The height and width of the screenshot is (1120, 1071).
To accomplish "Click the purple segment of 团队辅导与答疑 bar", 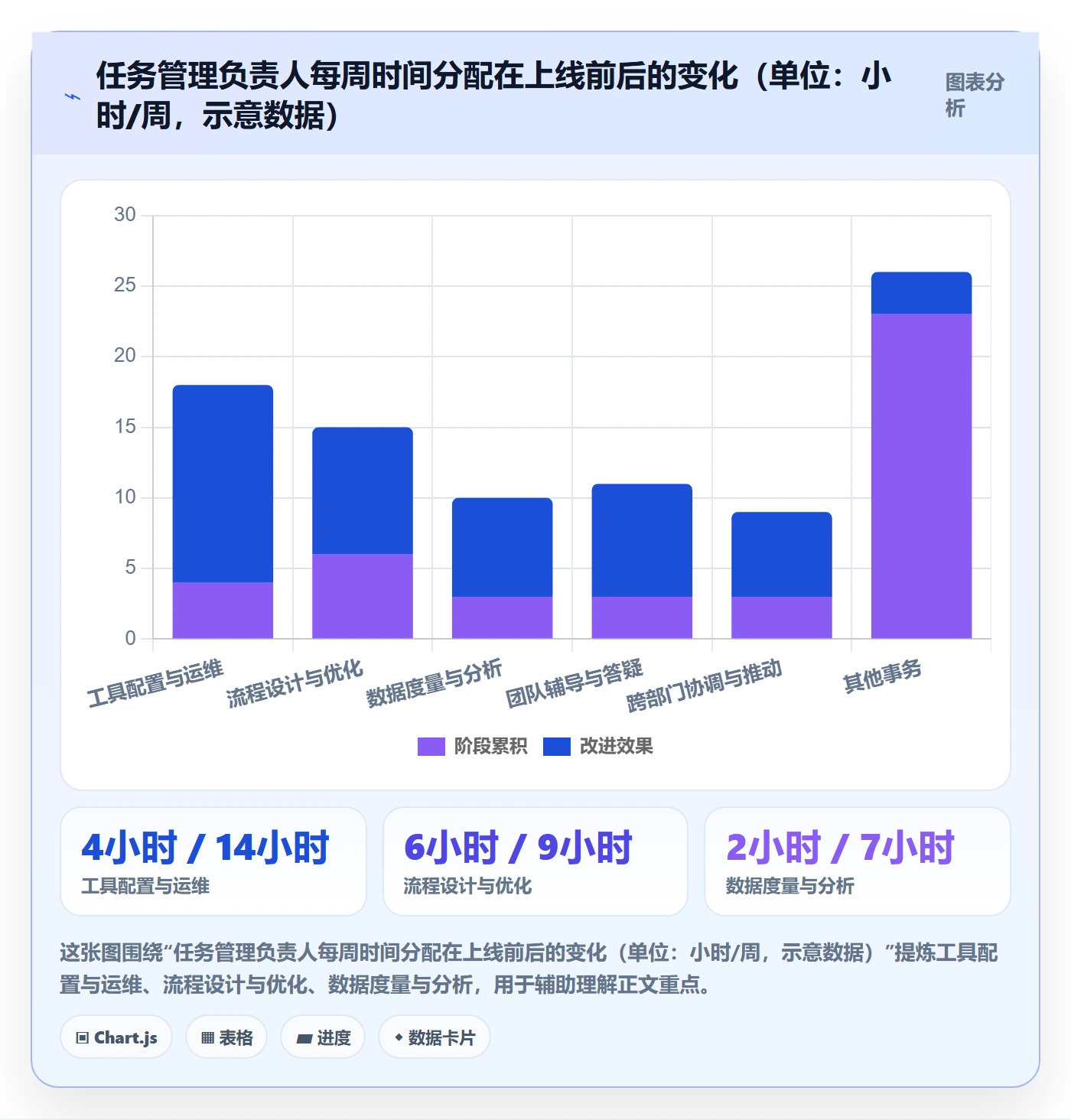I will pyautogui.click(x=642, y=617).
